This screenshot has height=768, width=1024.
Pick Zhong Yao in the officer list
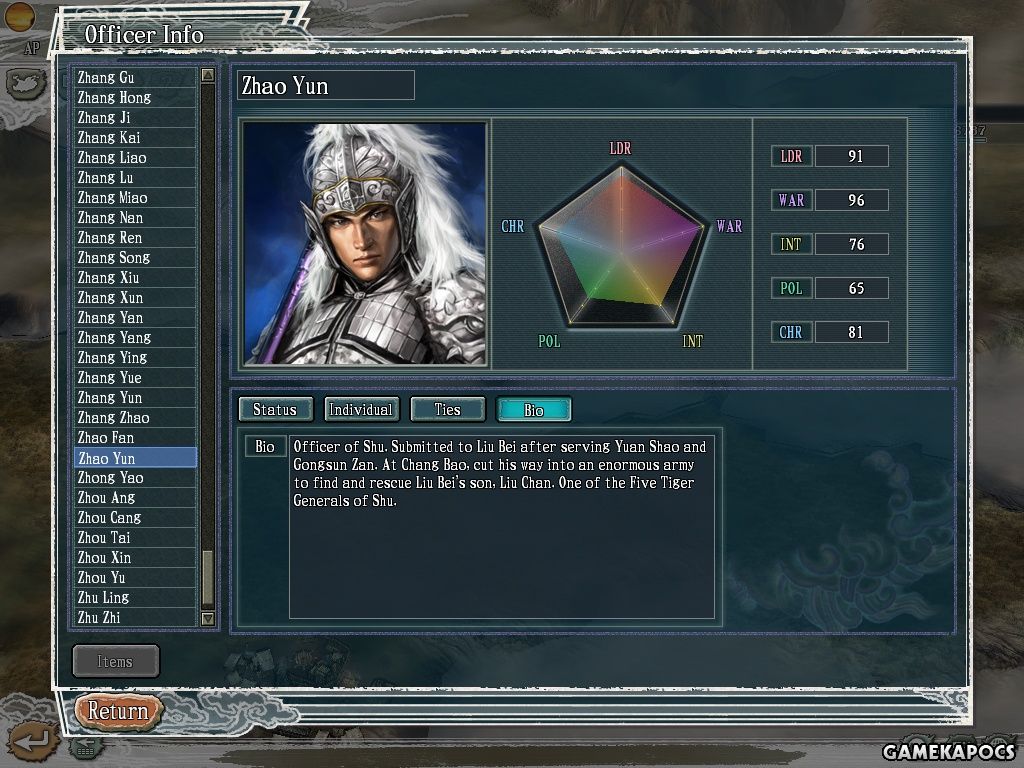tap(135, 477)
